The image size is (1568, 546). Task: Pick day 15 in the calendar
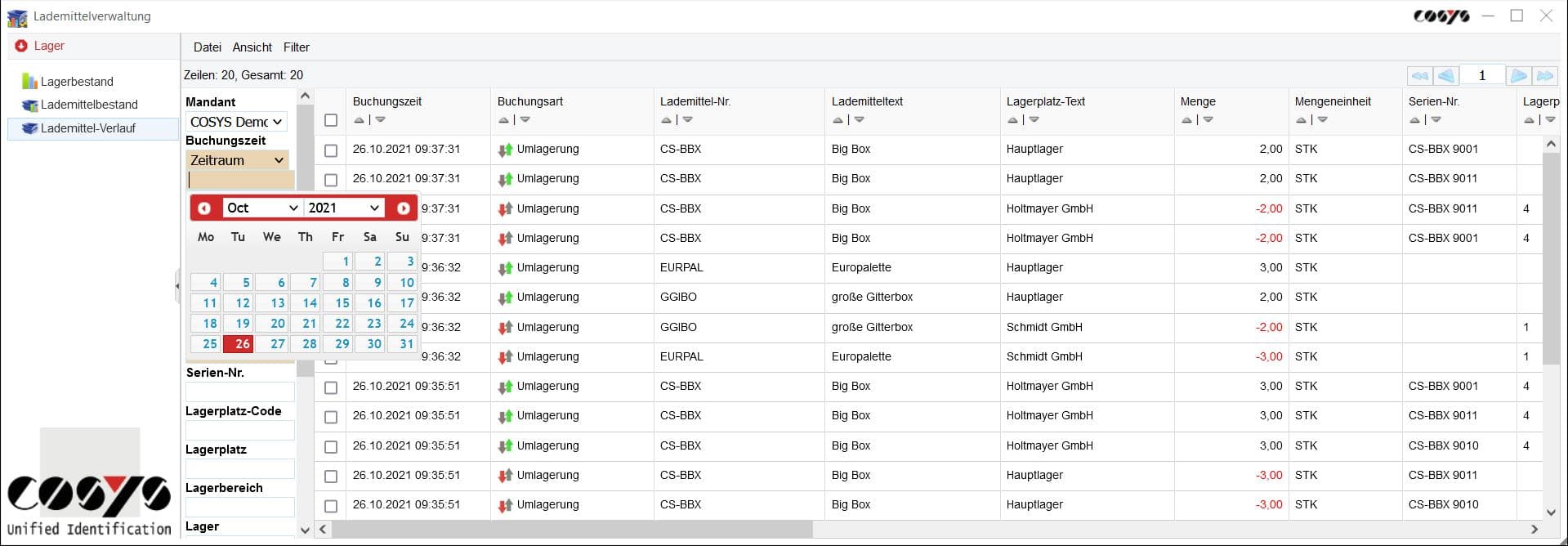[337, 303]
